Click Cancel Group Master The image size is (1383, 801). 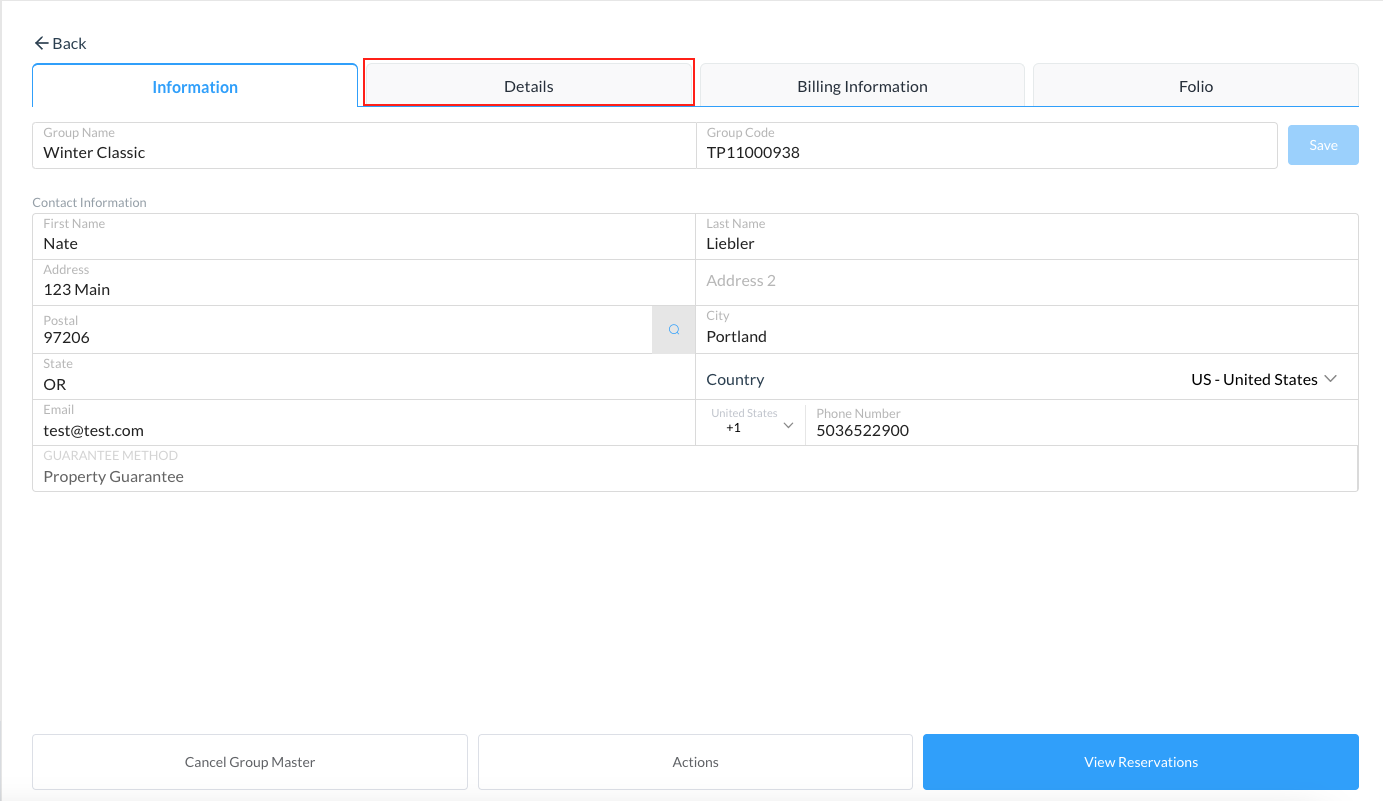click(x=249, y=761)
